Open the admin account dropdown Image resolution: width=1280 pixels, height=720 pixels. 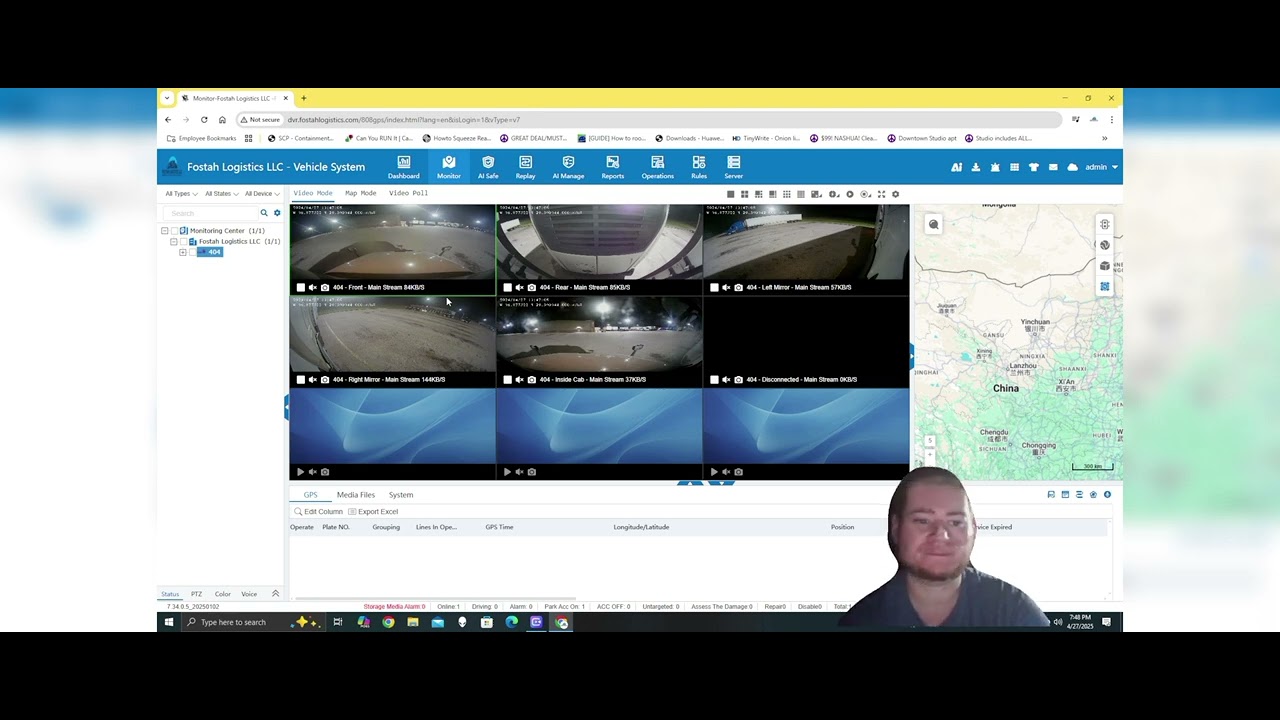[x=1102, y=167]
